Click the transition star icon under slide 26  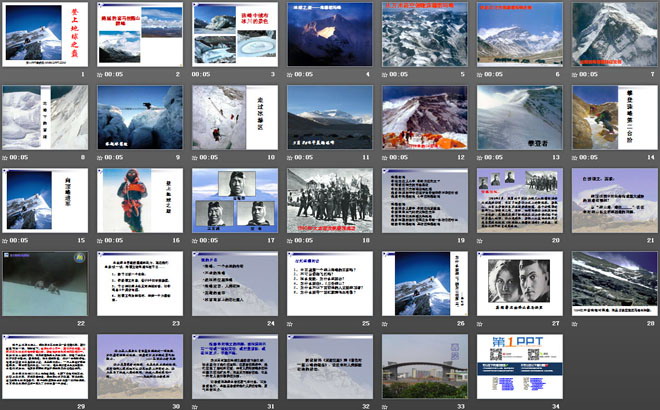tap(385, 324)
